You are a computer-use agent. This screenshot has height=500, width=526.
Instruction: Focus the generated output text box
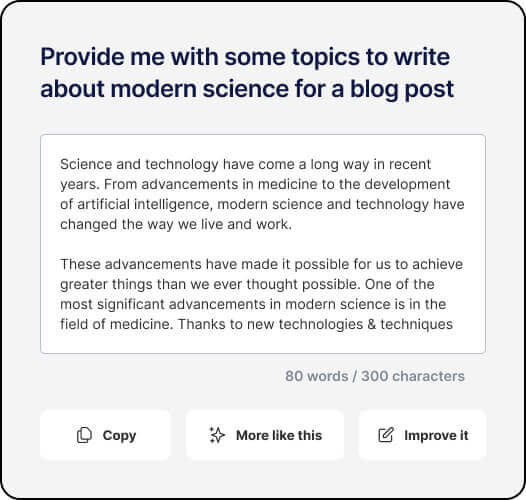pos(263,244)
